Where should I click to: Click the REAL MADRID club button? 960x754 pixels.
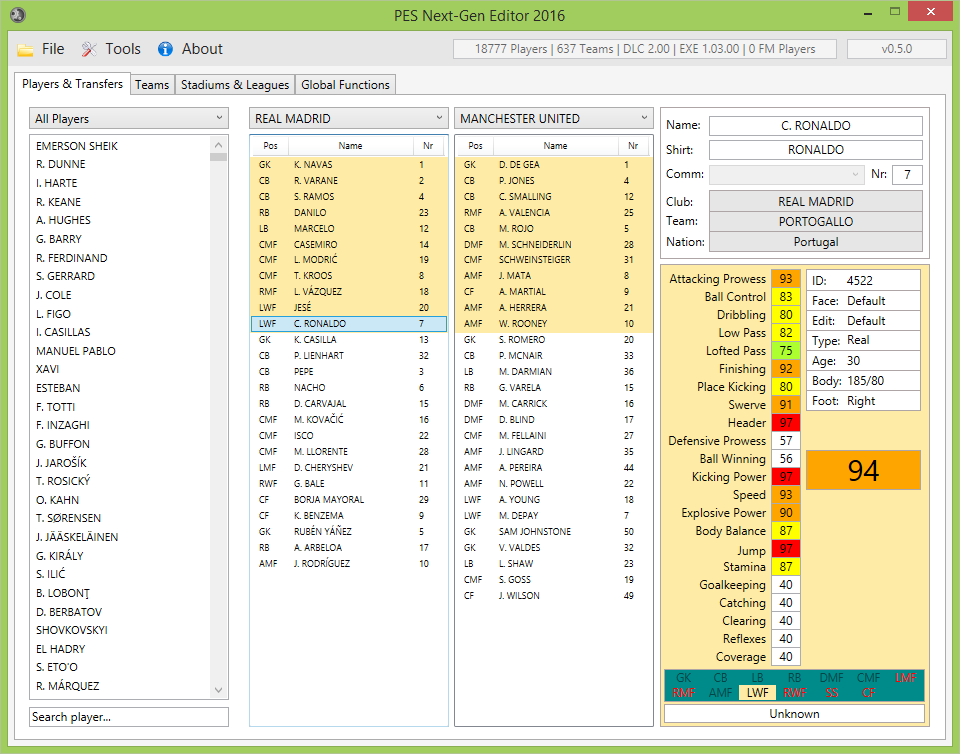816,201
